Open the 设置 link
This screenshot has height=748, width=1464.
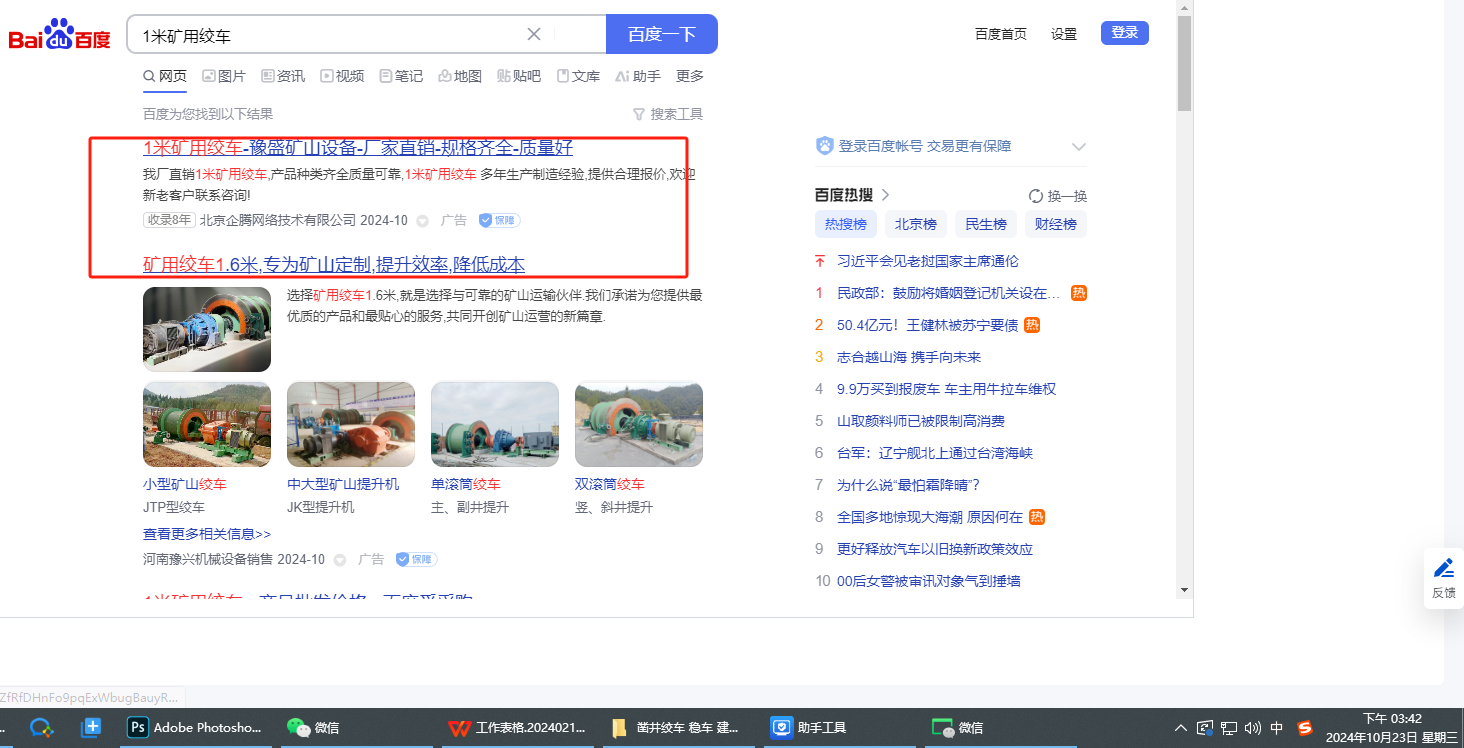[1064, 34]
